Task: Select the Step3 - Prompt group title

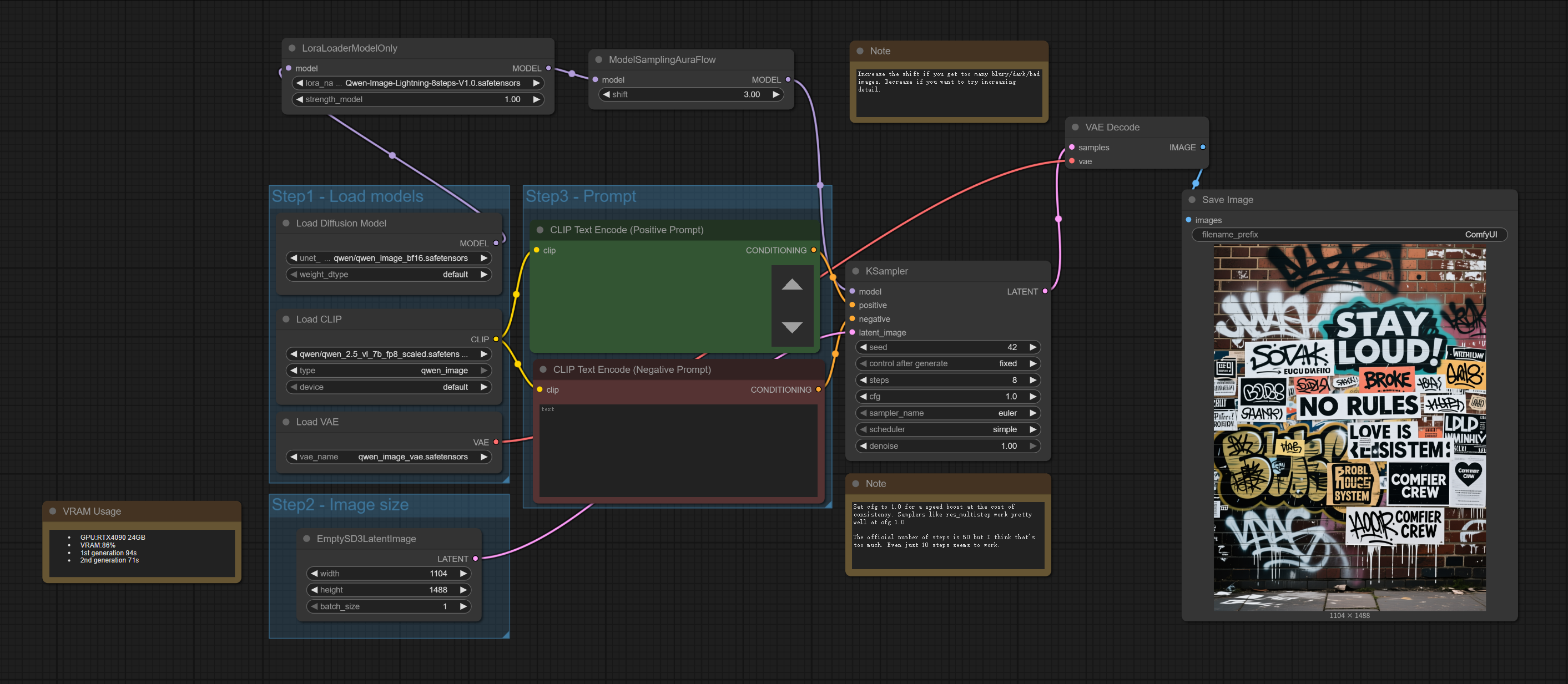Action: click(x=581, y=196)
